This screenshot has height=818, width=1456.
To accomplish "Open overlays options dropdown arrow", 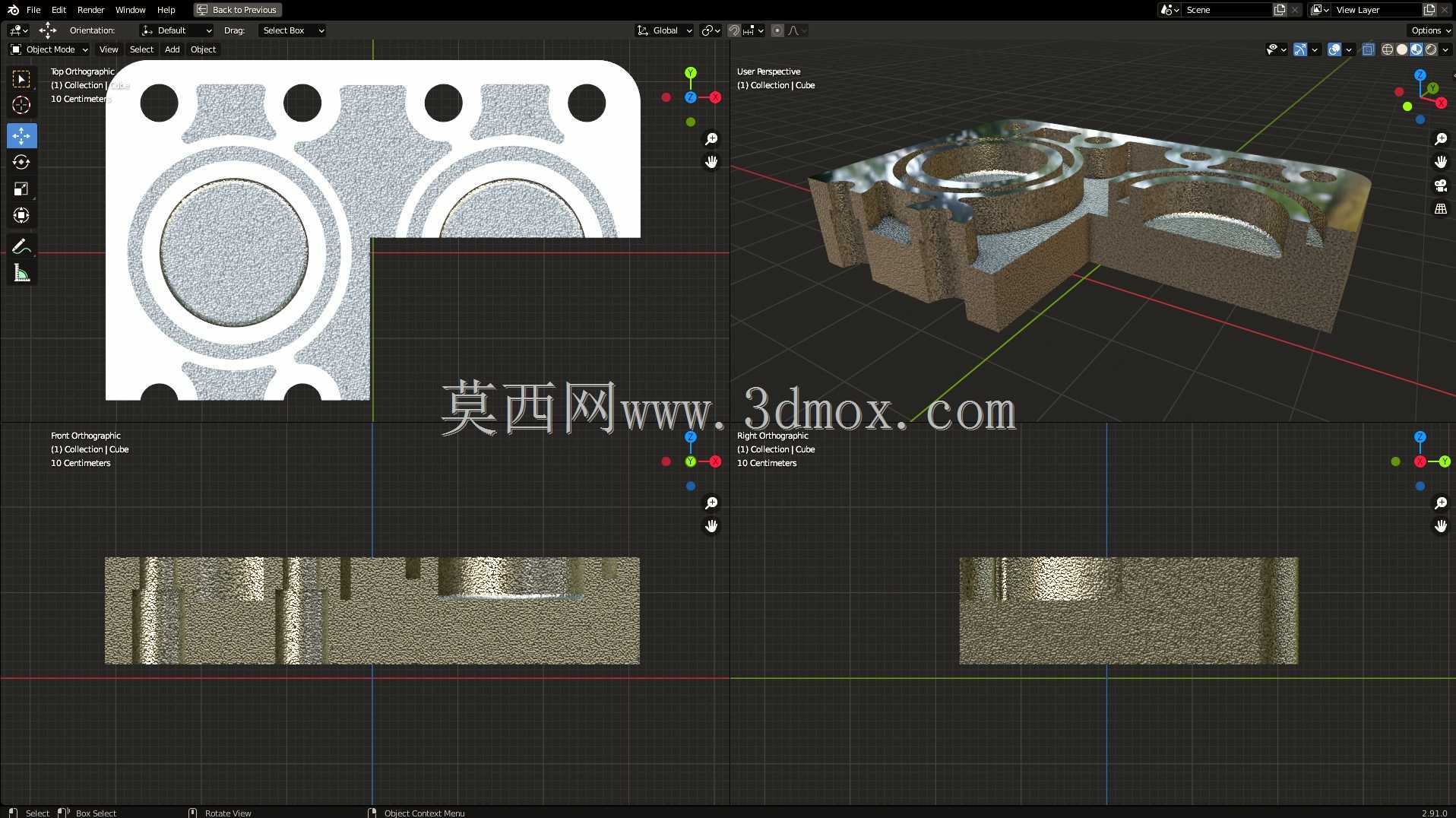I will click(1349, 49).
